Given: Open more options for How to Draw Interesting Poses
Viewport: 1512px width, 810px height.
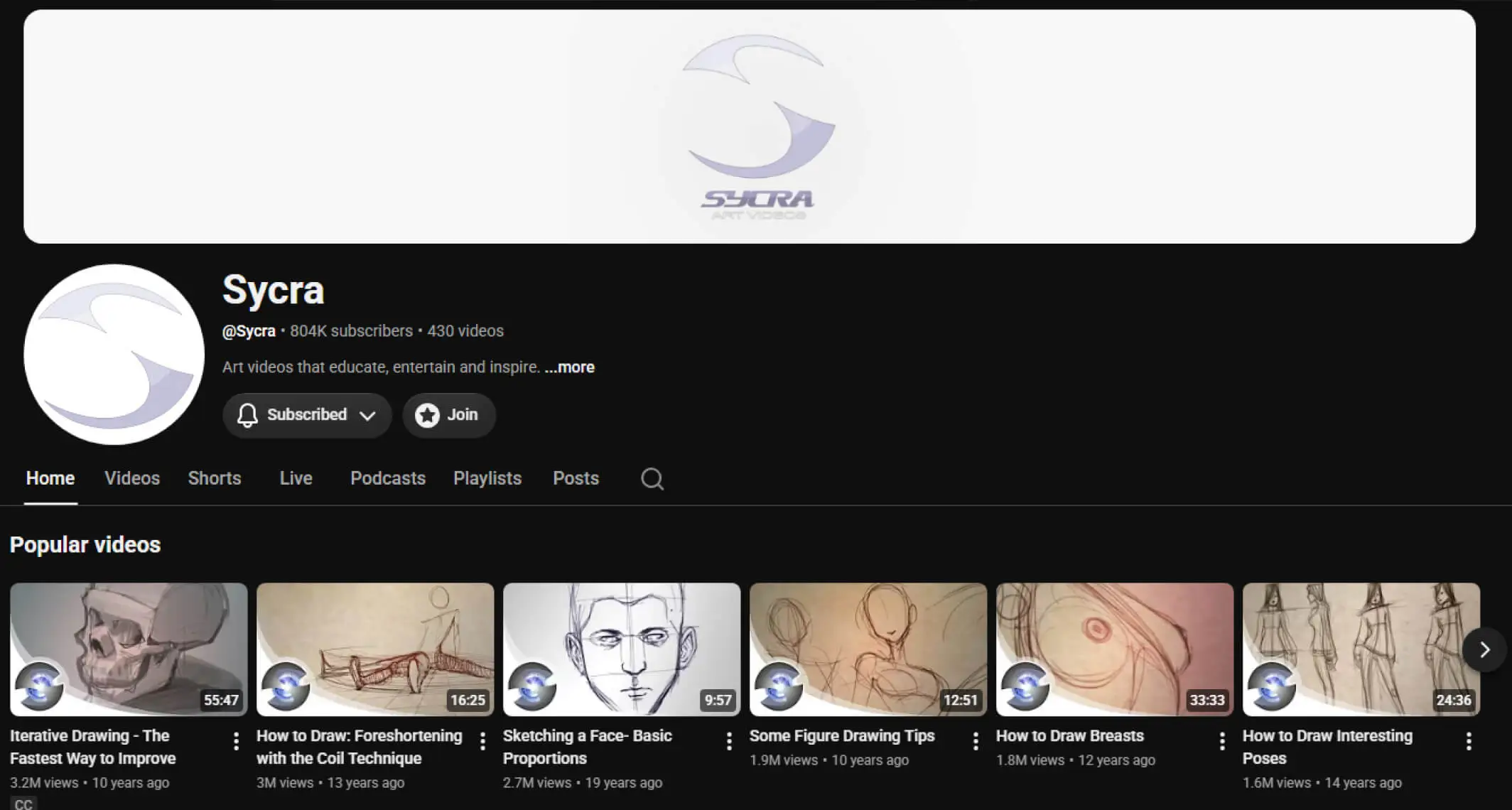Looking at the screenshot, I should [1469, 742].
